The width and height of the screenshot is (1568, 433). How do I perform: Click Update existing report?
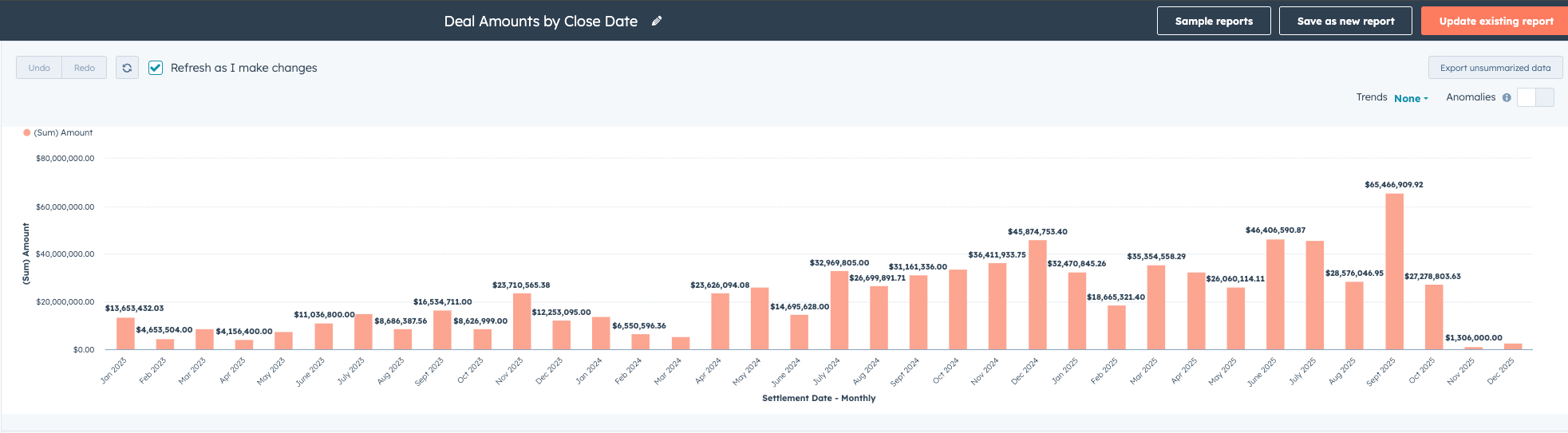click(1495, 21)
